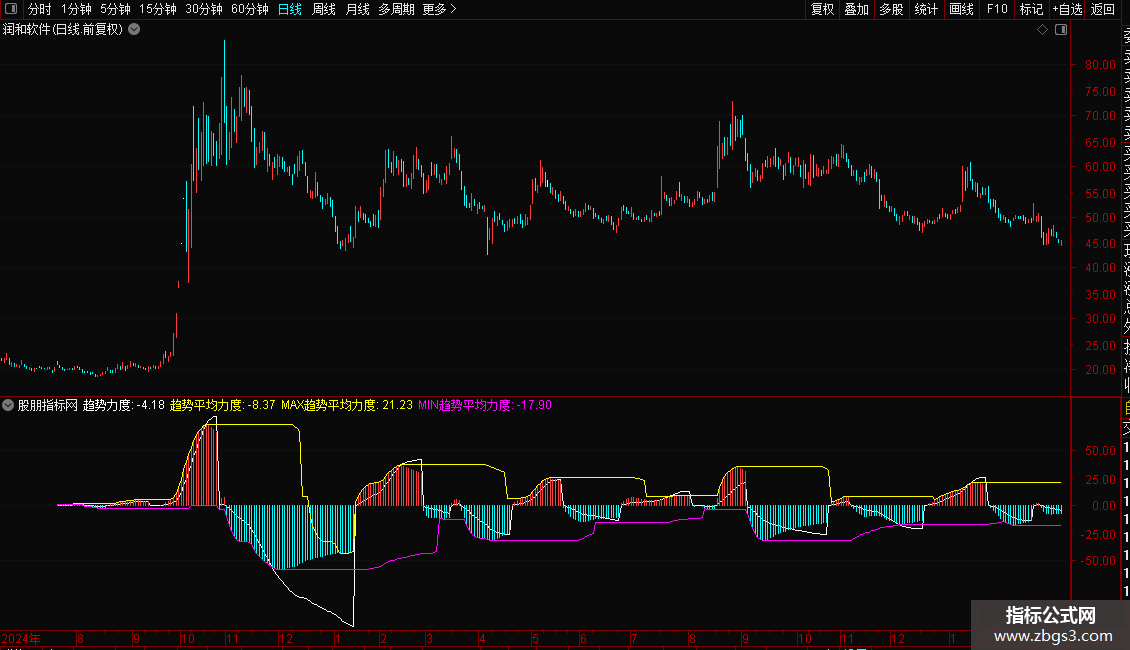Open the 复权 adjustment menu

coord(822,9)
